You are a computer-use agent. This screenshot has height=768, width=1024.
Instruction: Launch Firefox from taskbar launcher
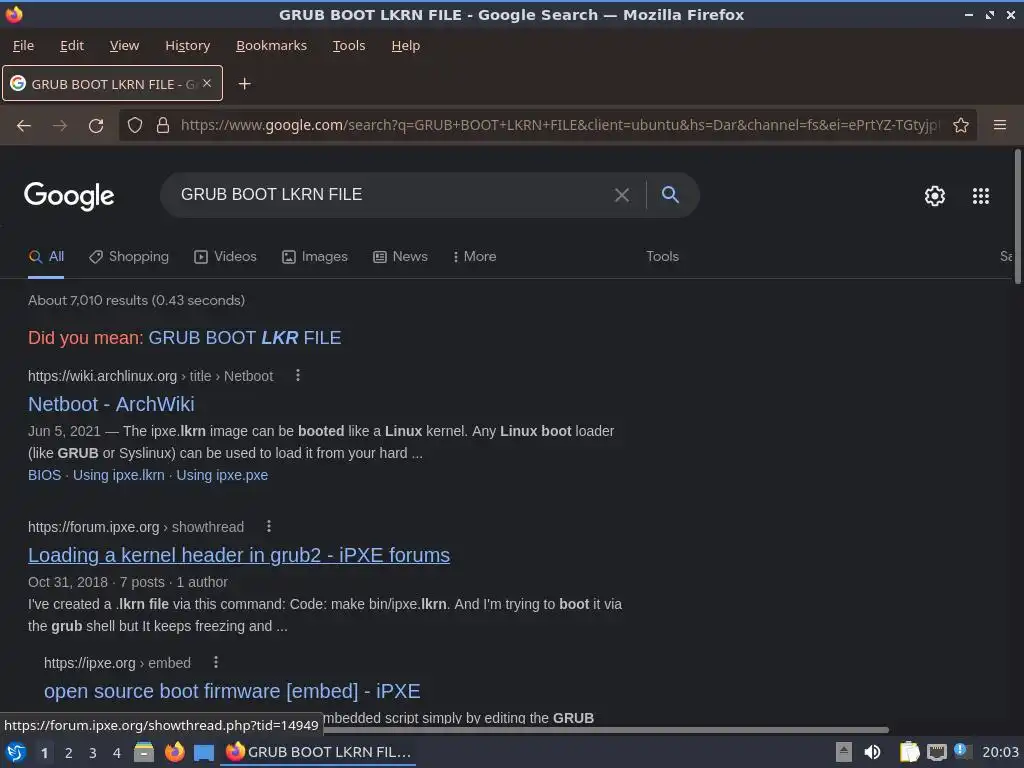coord(174,752)
